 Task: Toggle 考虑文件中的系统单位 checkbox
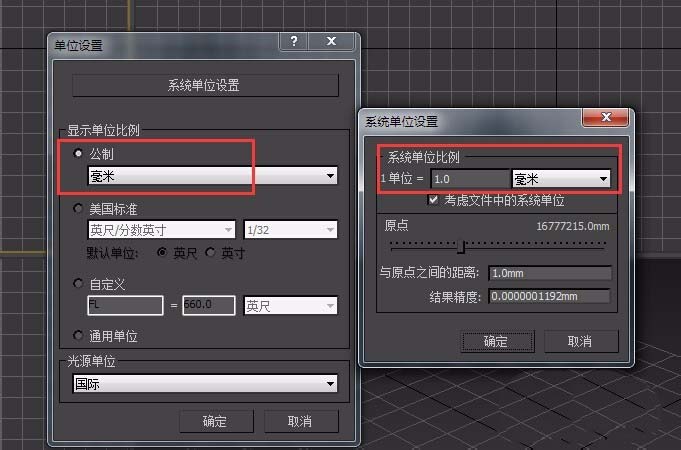433,200
